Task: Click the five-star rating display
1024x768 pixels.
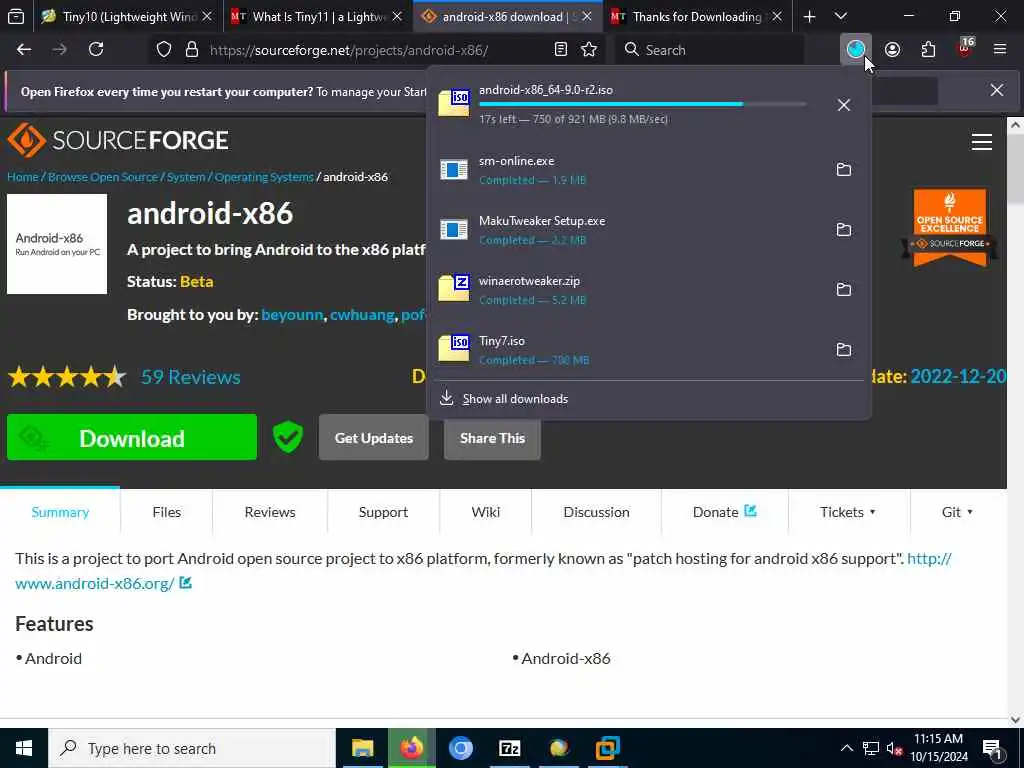Action: click(x=67, y=377)
